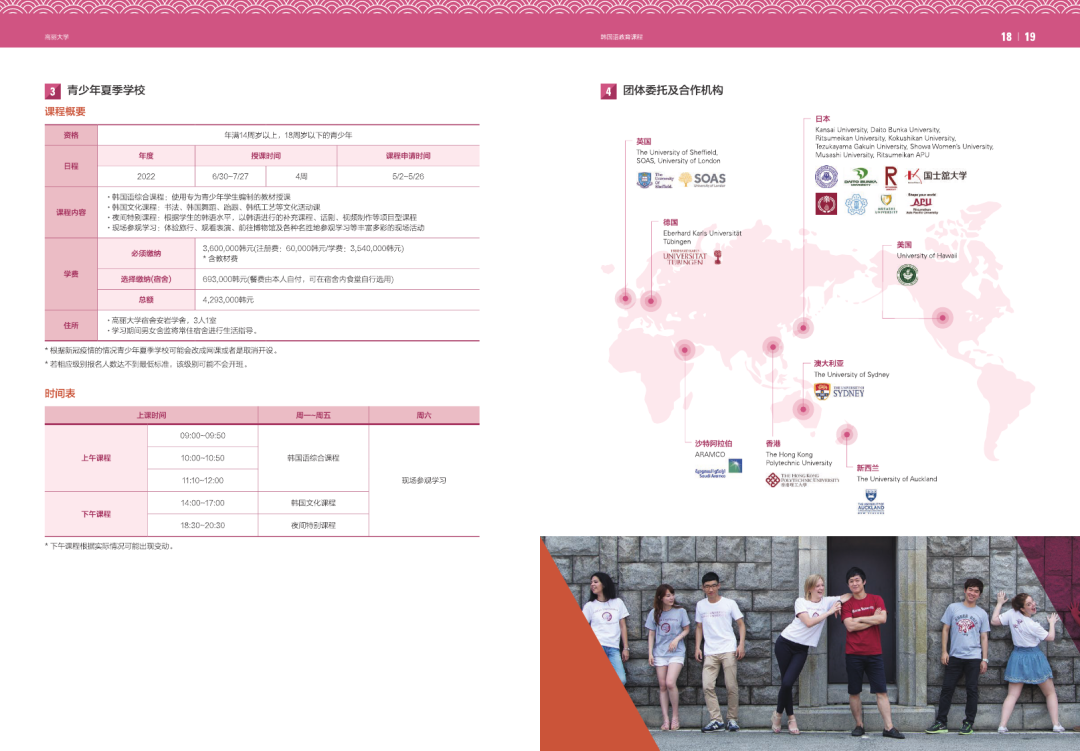Click the 2022 year cell
This screenshot has height=751, width=1080.
[x=146, y=176]
